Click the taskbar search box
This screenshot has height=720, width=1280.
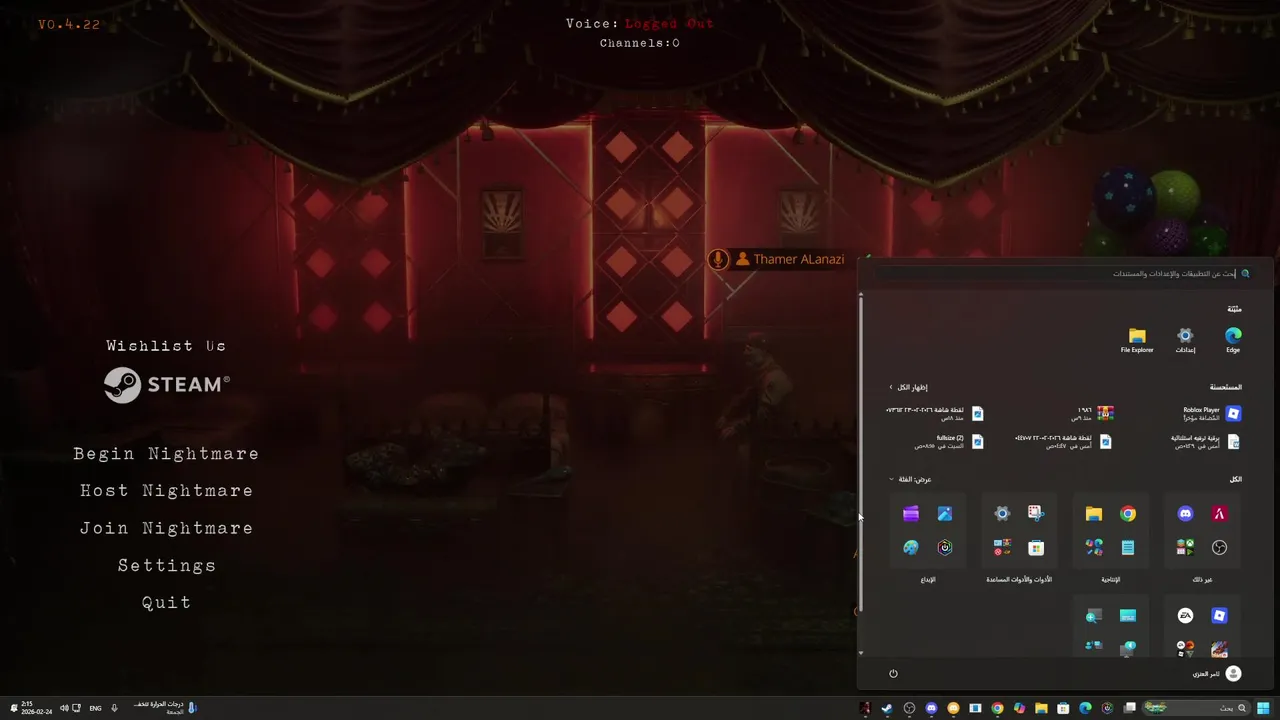[1196, 708]
